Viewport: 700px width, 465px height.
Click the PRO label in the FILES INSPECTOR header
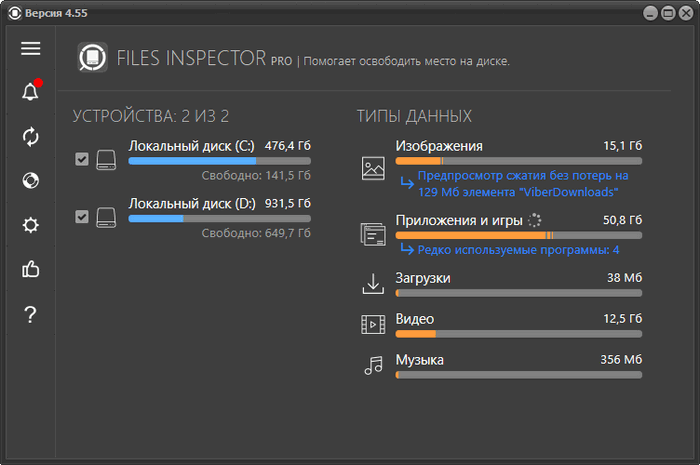tap(281, 61)
